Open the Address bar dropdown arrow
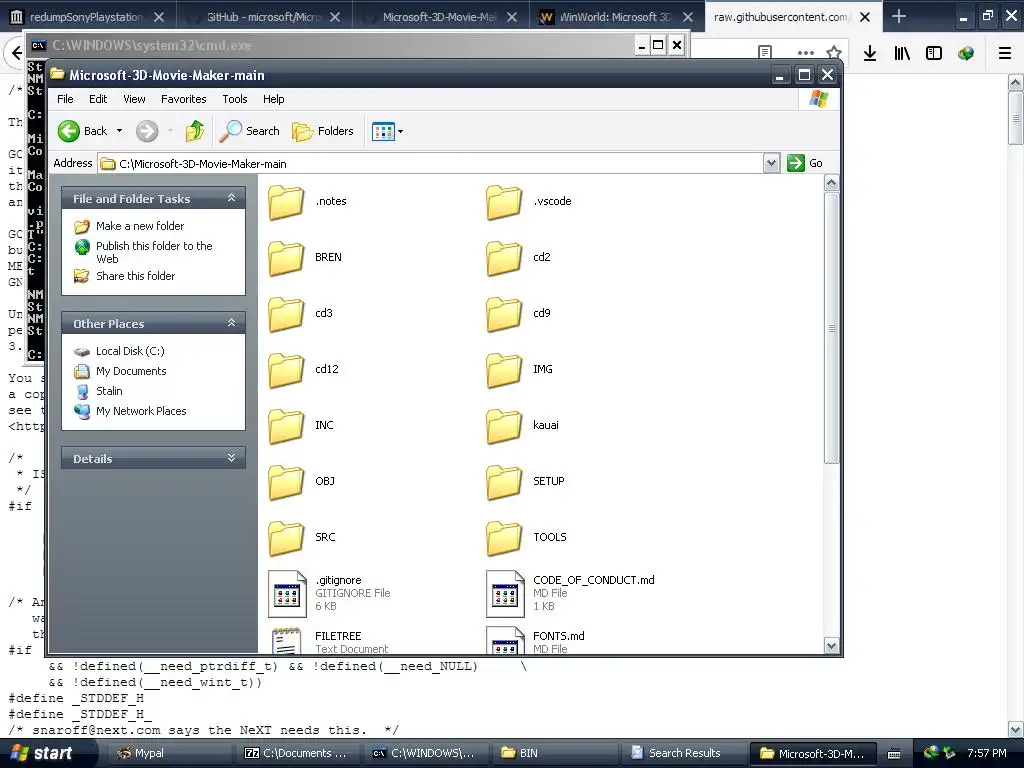1024x768 pixels. coord(771,163)
